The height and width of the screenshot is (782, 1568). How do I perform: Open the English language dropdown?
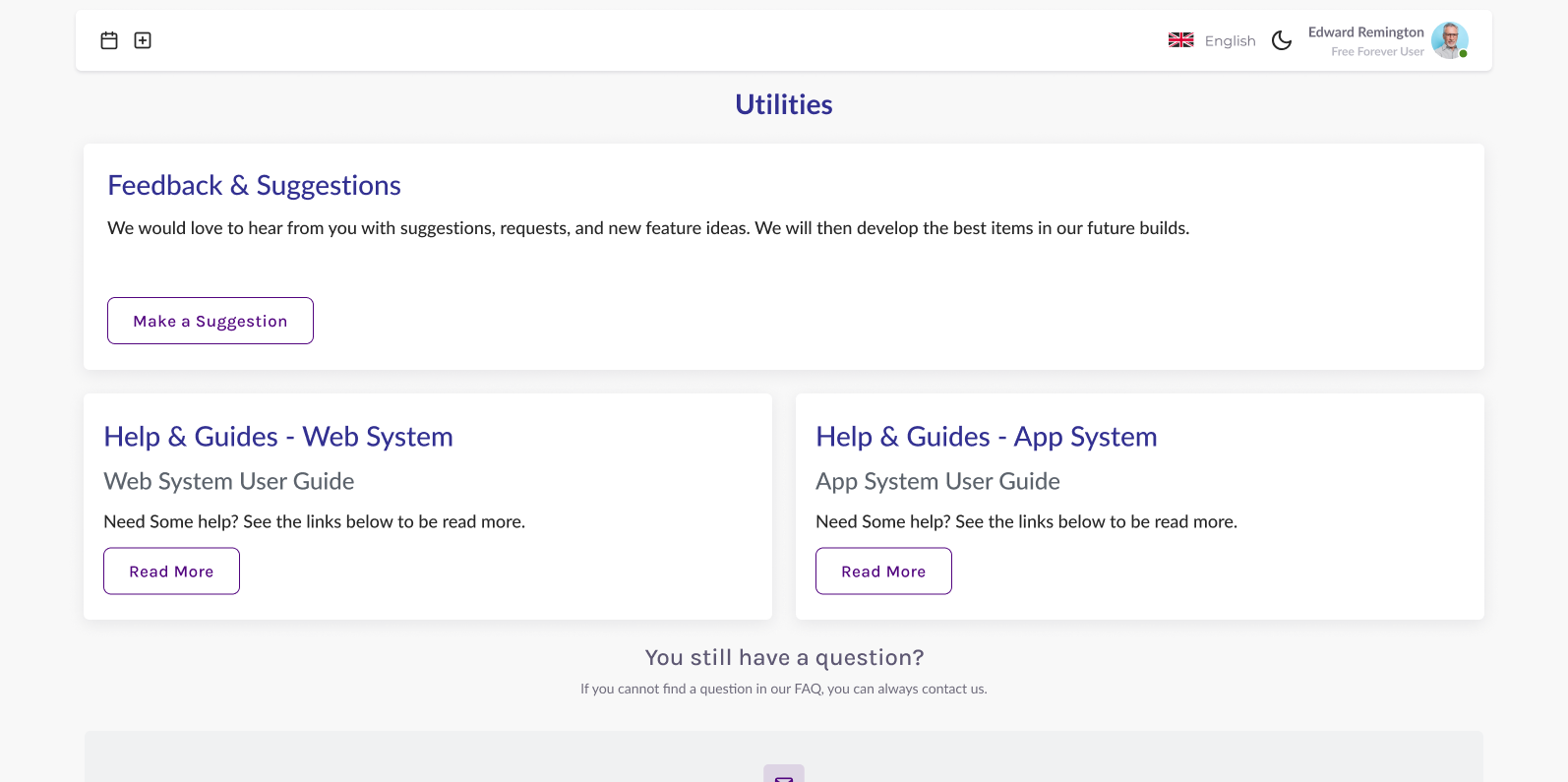[x=1230, y=41]
